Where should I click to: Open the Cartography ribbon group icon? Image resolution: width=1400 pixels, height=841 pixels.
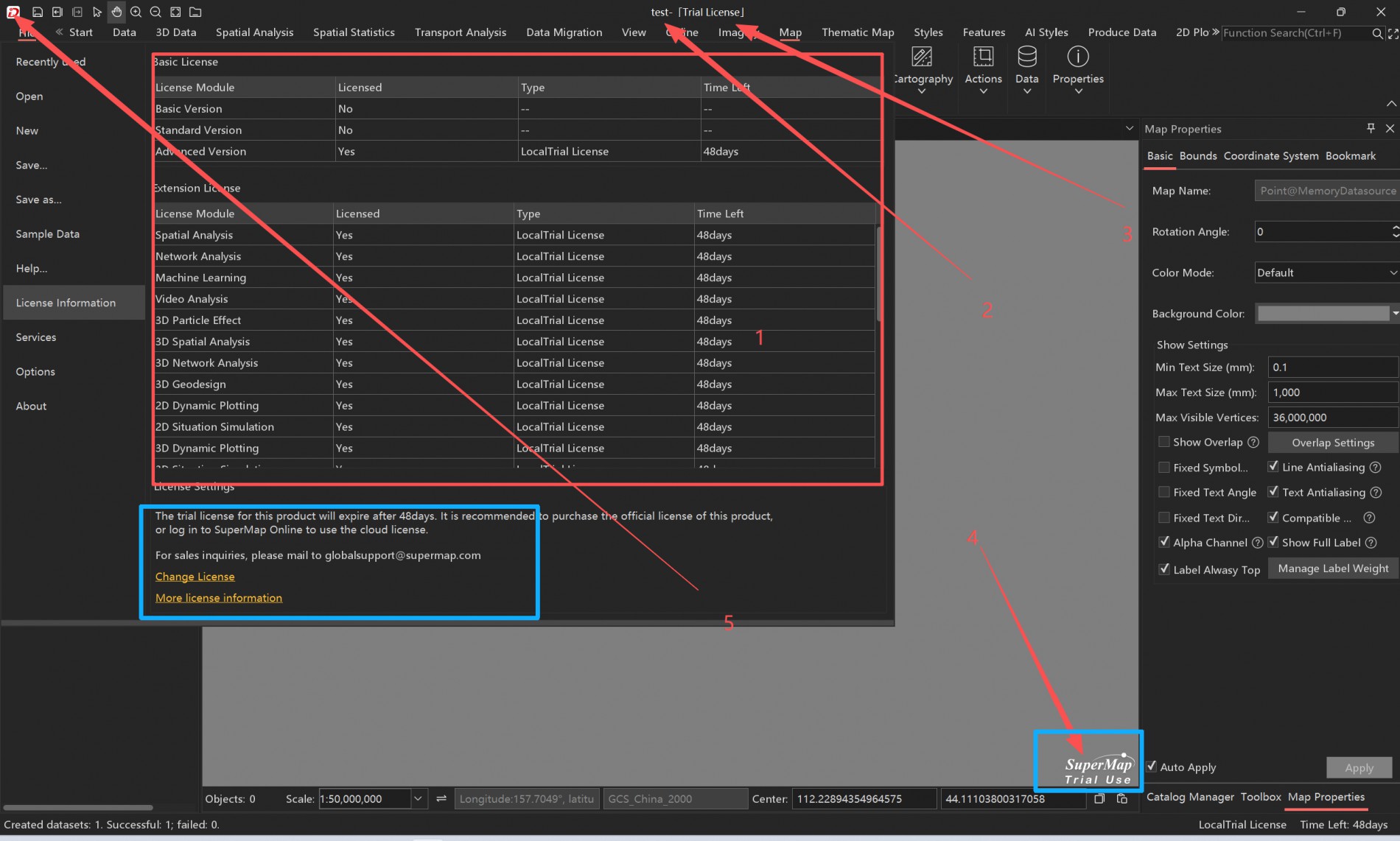tap(922, 57)
